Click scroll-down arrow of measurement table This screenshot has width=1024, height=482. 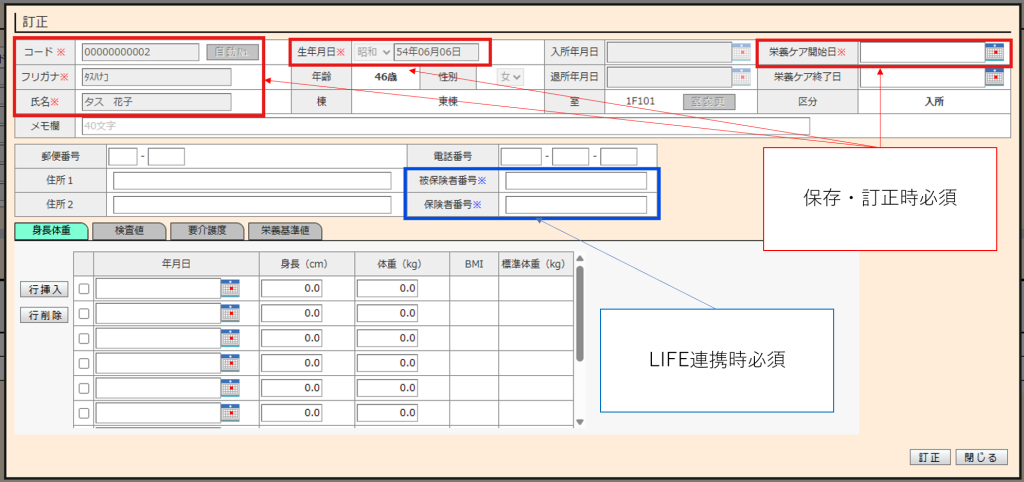(578, 423)
